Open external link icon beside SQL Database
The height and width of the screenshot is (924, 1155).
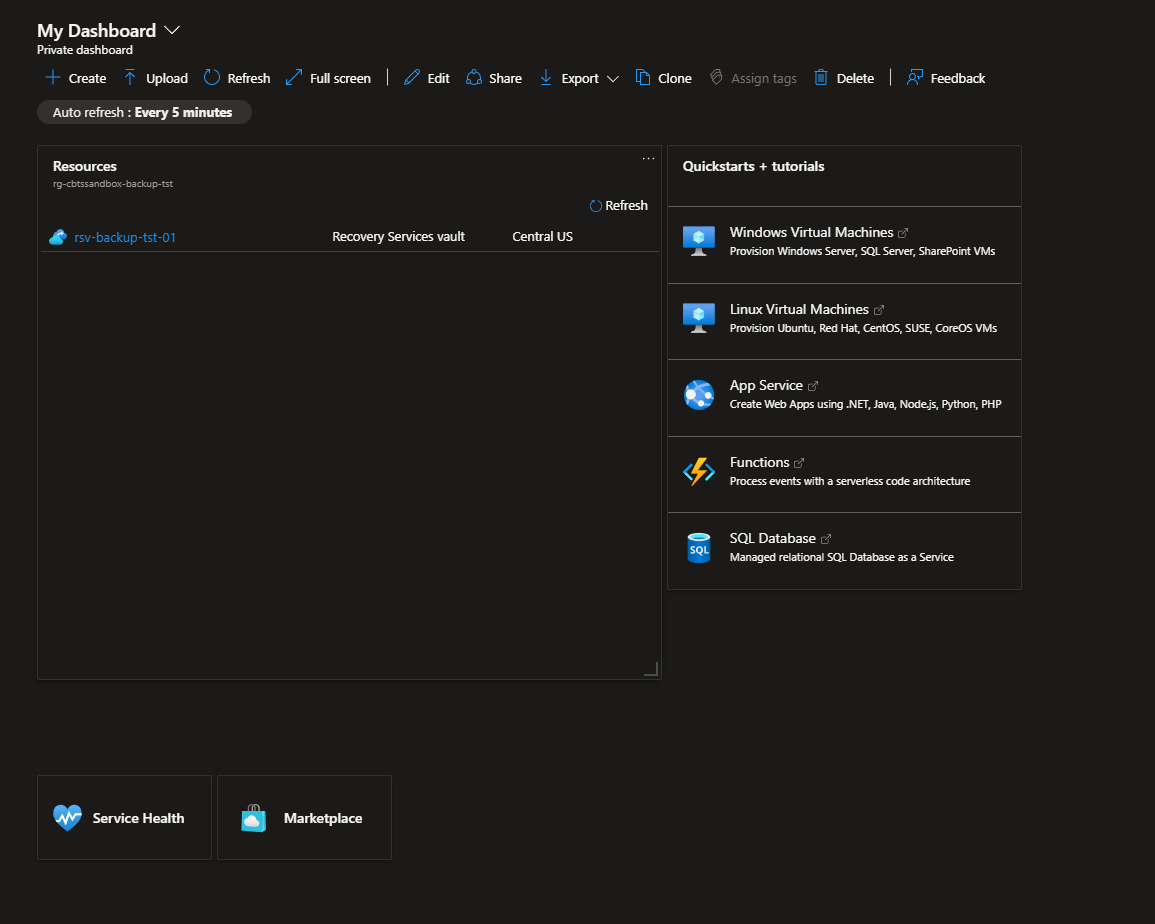point(826,539)
